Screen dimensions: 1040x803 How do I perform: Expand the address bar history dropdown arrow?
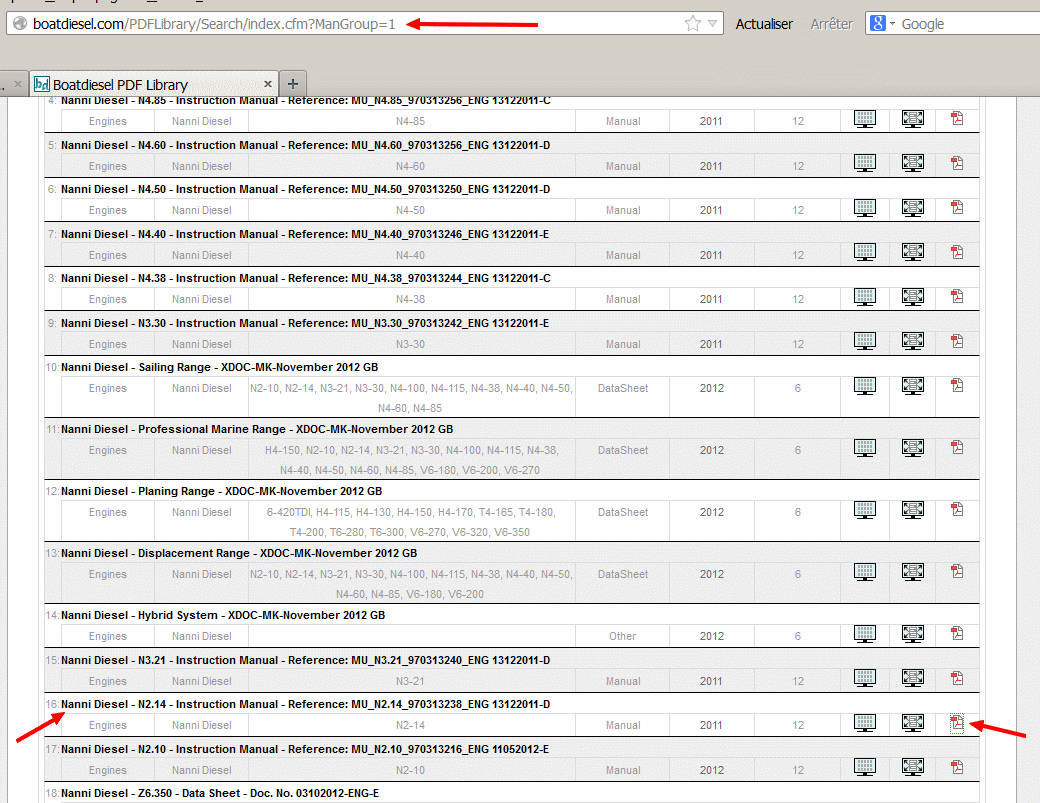[712, 24]
